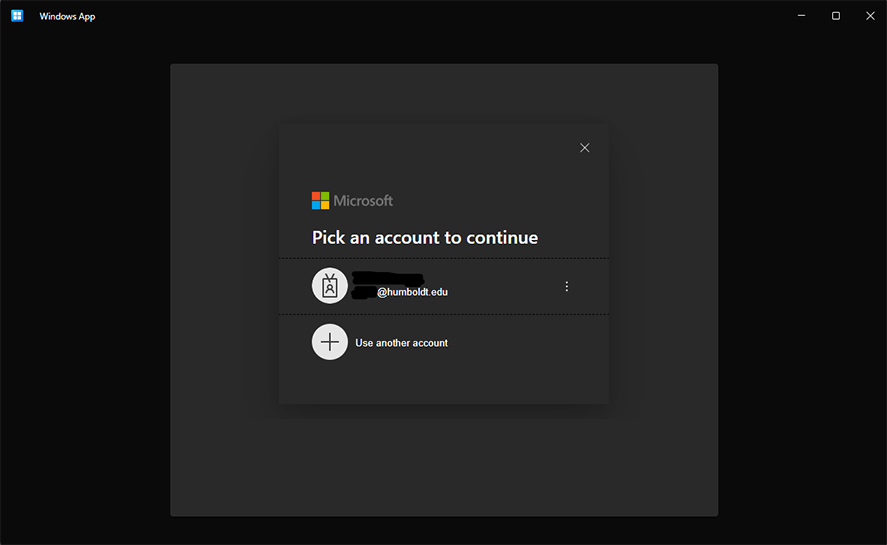Viewport: 887px width, 545px height.
Task: Close the Windows App window
Action: click(870, 16)
